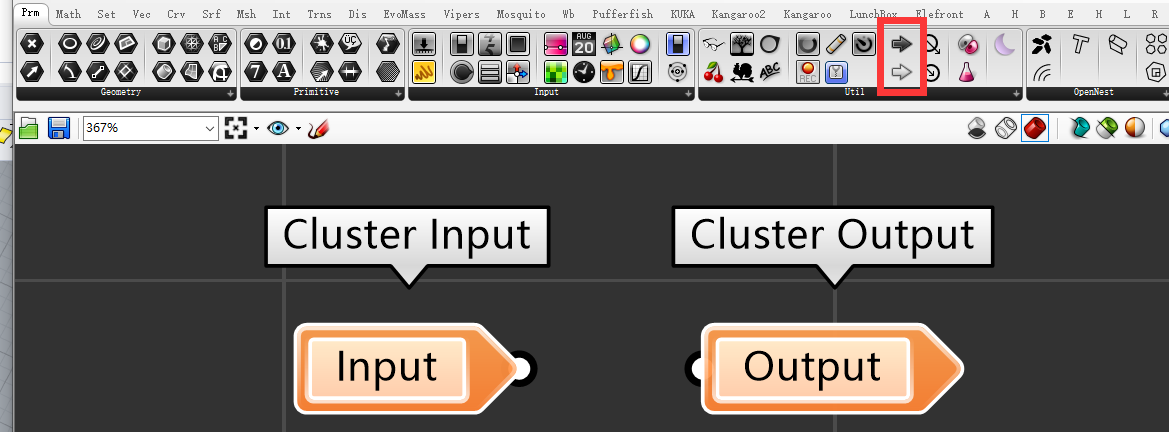This screenshot has height=432, width=1169.
Task: Select the Cluster Output arrow component
Action: click(x=902, y=72)
